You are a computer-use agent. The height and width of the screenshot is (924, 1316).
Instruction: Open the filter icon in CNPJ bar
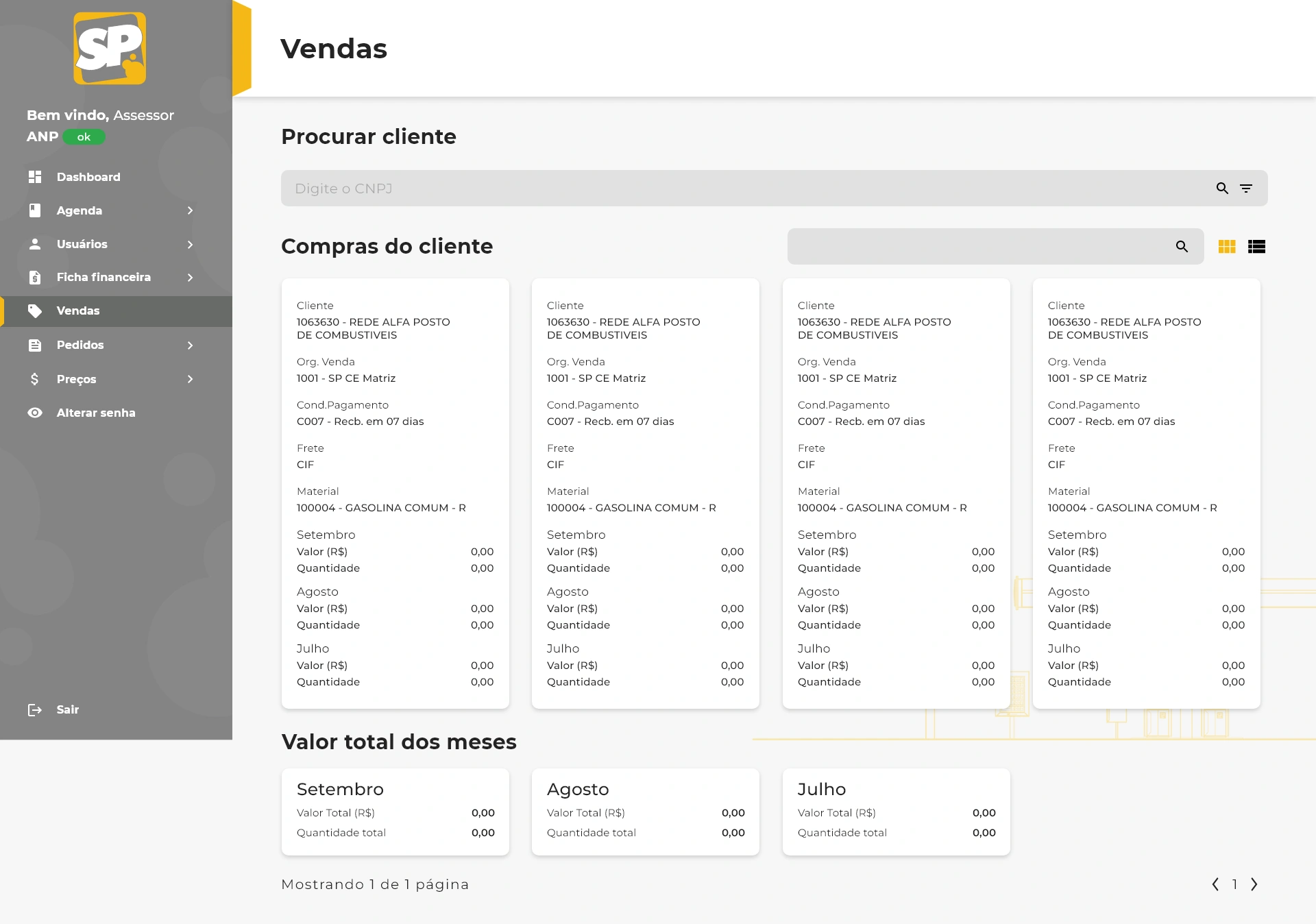(x=1246, y=189)
